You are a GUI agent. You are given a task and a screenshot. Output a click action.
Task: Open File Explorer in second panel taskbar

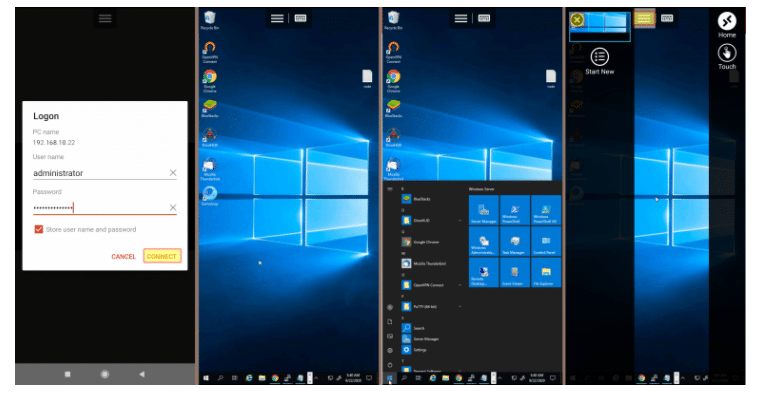[262, 378]
